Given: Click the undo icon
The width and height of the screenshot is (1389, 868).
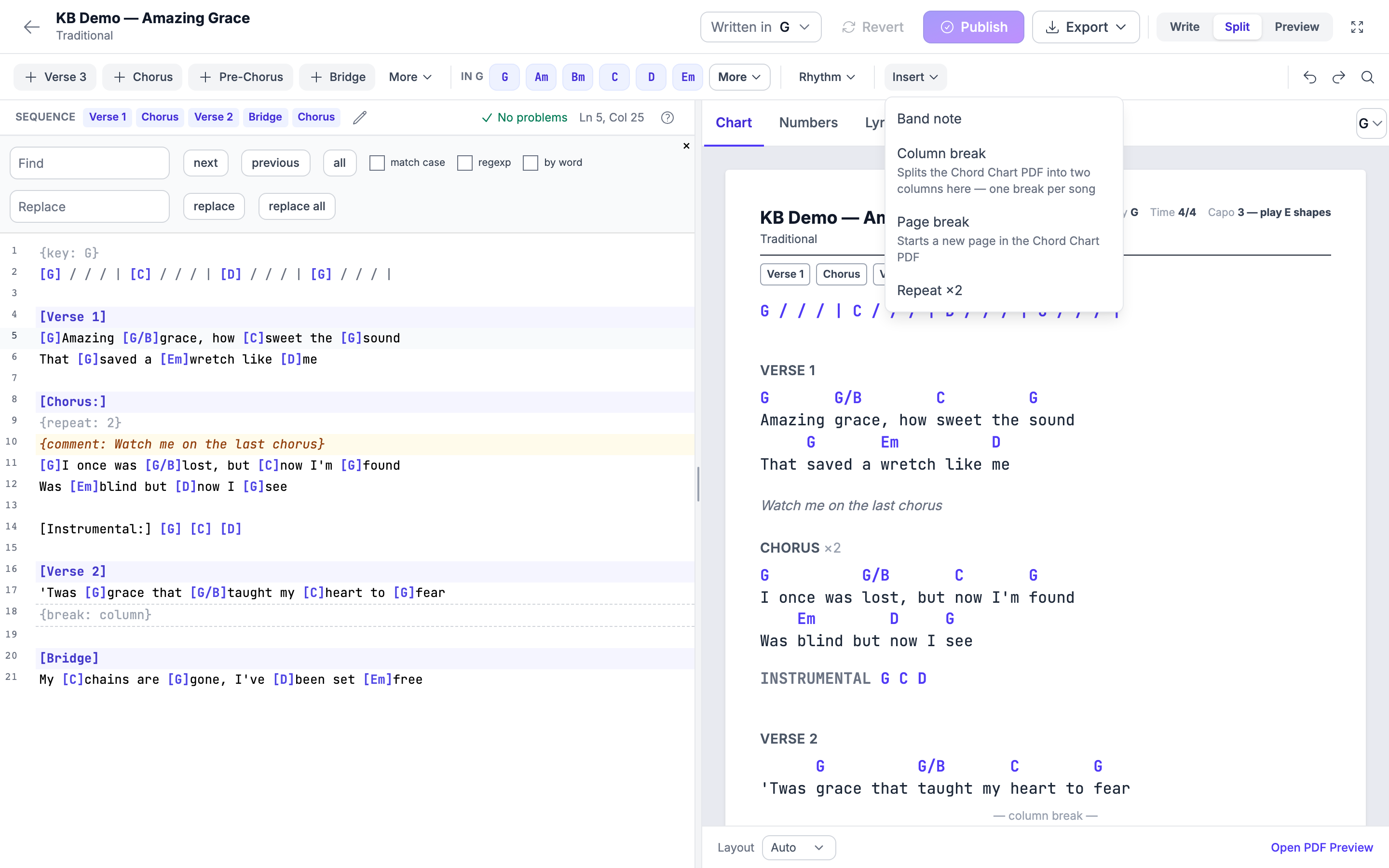Looking at the screenshot, I should (x=1309, y=77).
